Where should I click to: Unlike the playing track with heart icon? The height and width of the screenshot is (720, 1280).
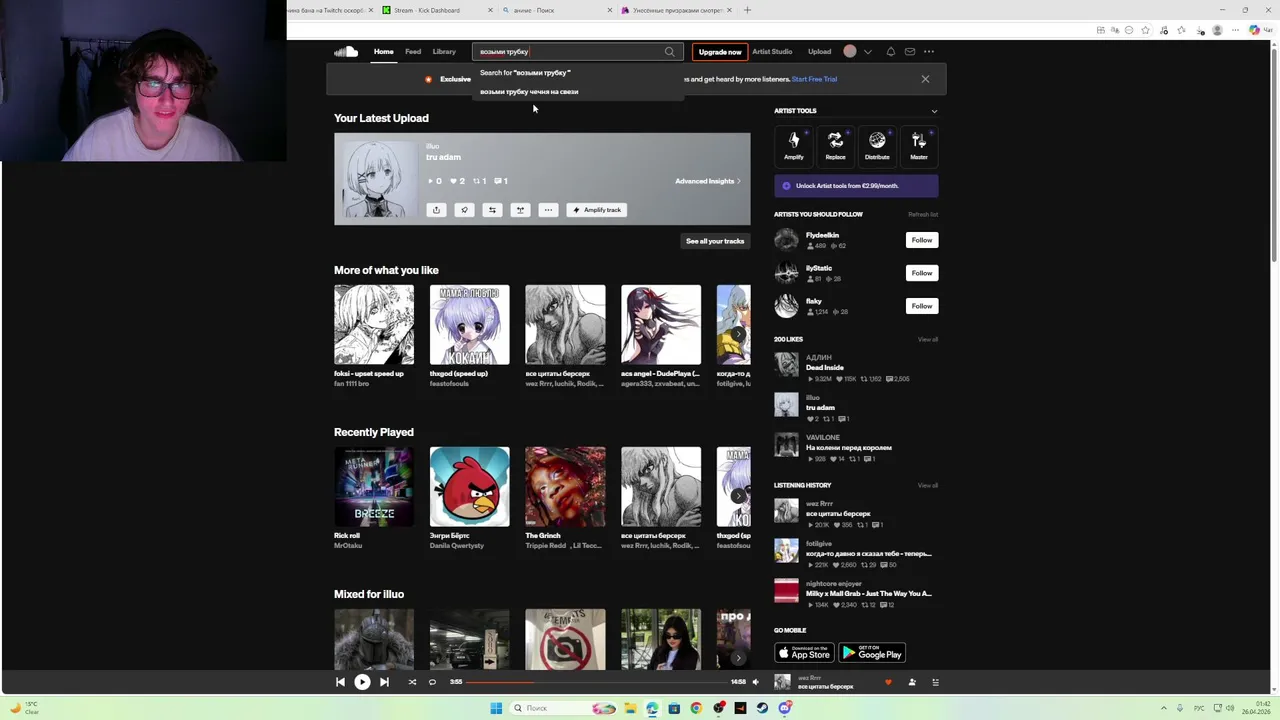(x=888, y=682)
